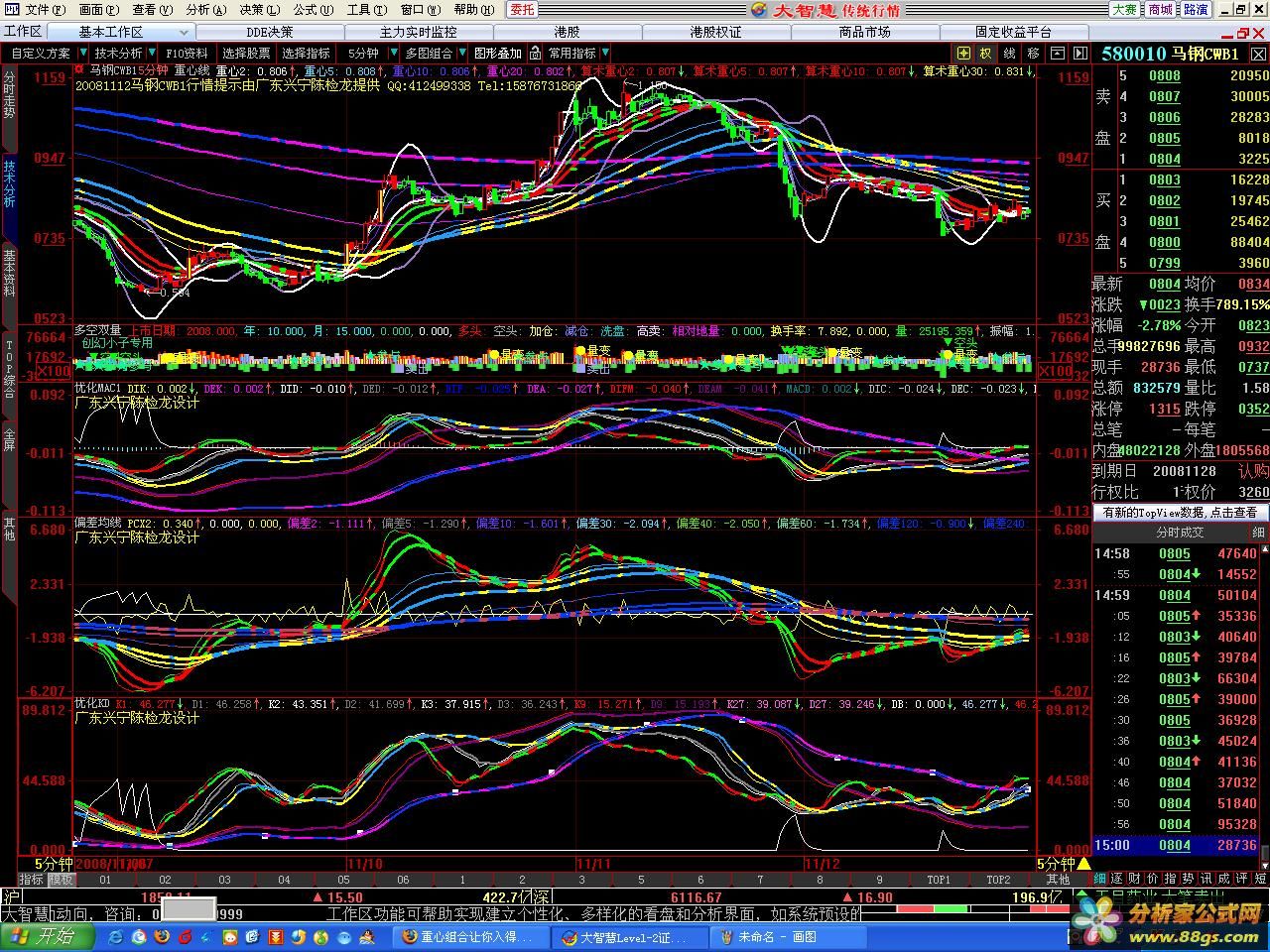Open the 技术分析 dropdown arrow

pos(151,53)
